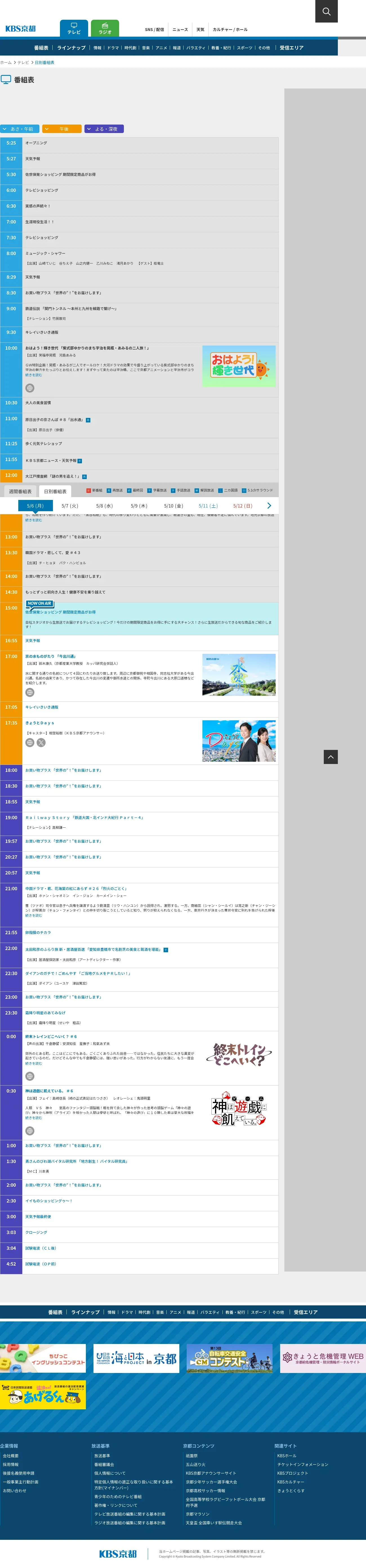Select the 5/9 (木) date tab
Viewport: 366px width, 1568px height.
(x=139, y=506)
